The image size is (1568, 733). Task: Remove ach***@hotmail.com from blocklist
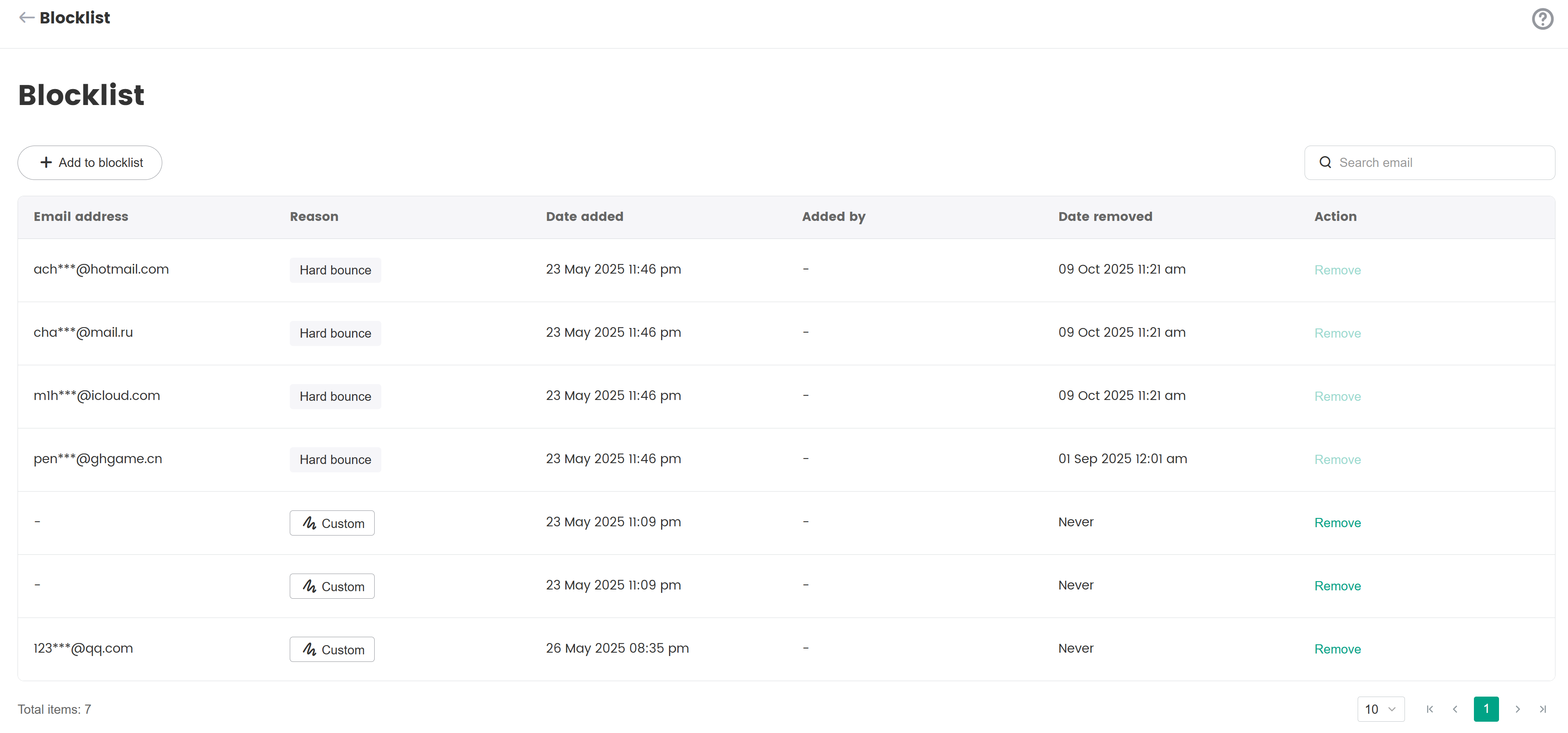[1337, 270]
